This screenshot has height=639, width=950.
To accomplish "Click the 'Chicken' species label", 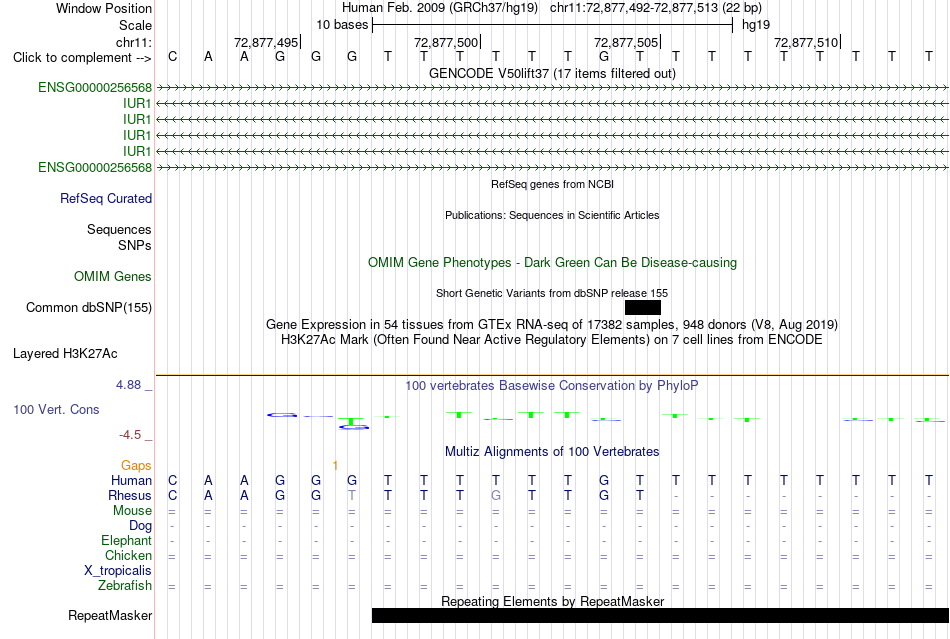I will tap(128, 555).
